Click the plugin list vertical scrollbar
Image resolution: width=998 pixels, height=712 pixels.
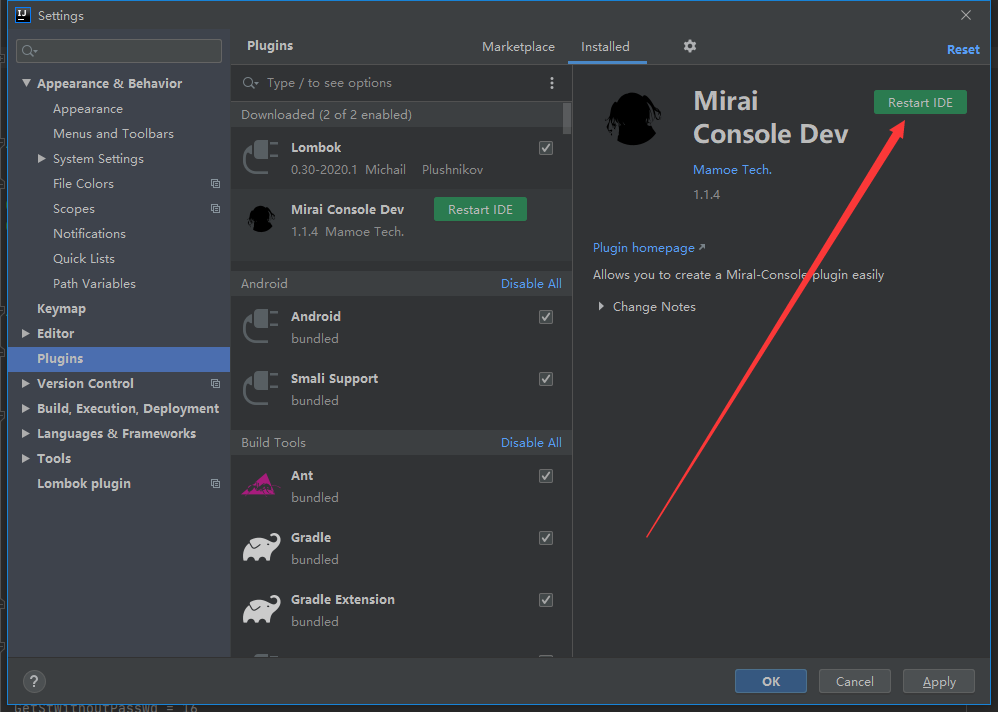click(x=566, y=118)
